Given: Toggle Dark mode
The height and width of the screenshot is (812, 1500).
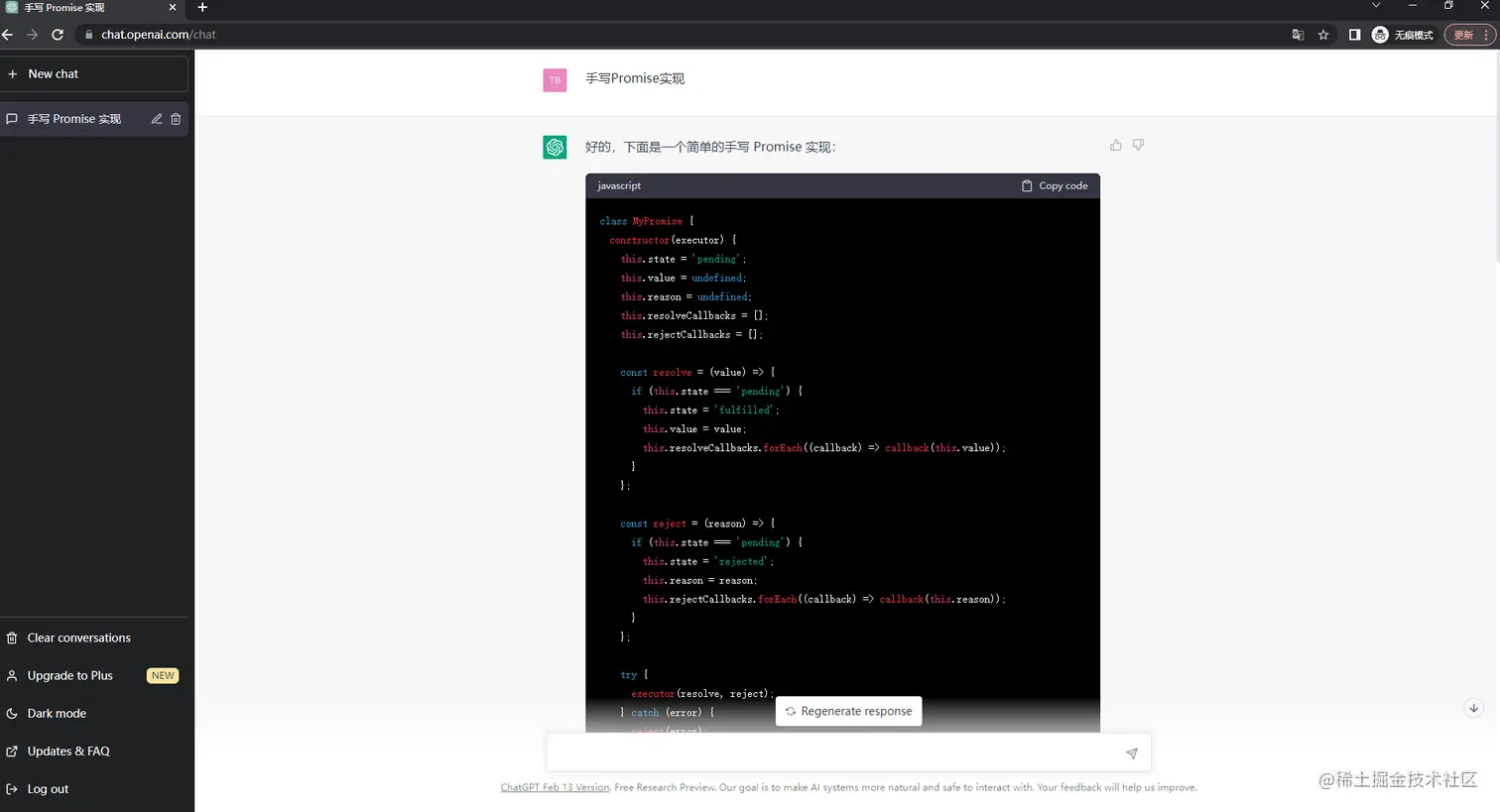Looking at the screenshot, I should pyautogui.click(x=94, y=713).
